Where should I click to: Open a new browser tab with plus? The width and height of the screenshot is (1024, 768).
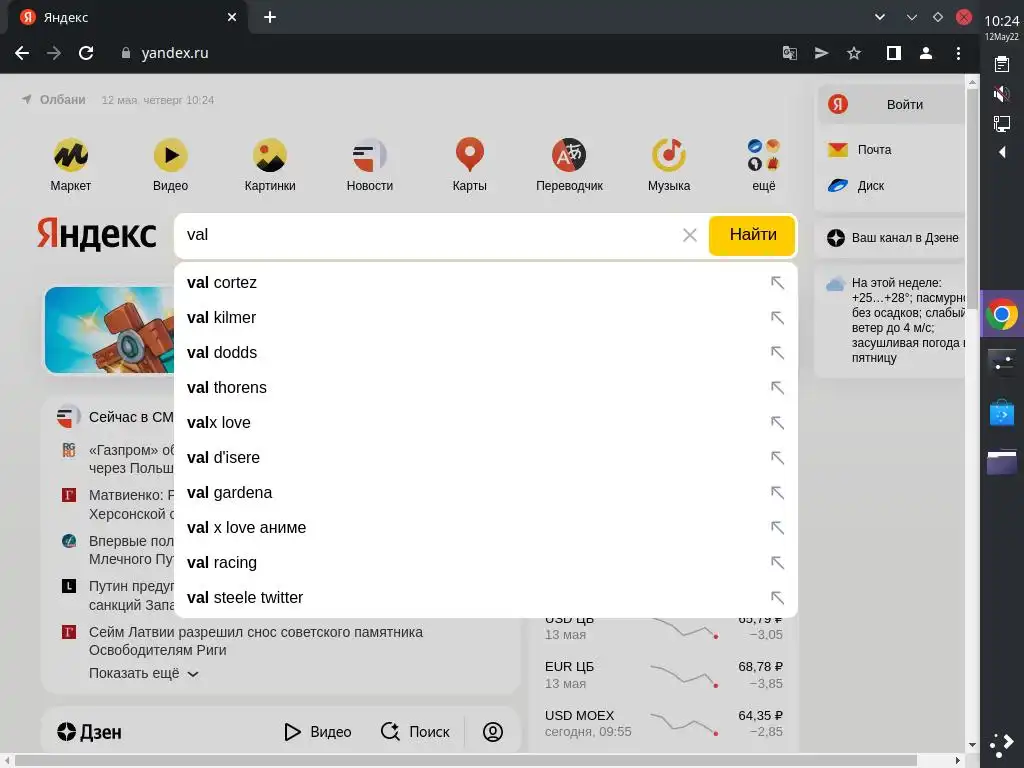tap(270, 18)
